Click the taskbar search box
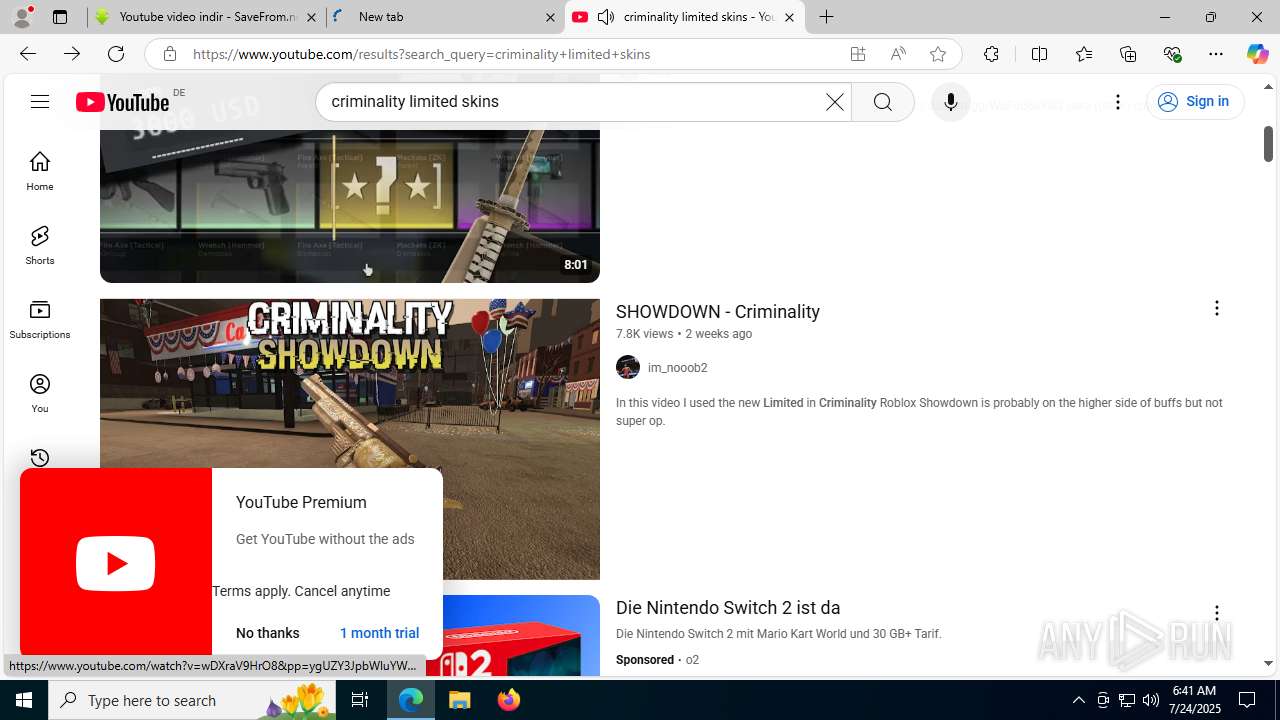Viewport: 1280px width, 720px height. click(193, 700)
